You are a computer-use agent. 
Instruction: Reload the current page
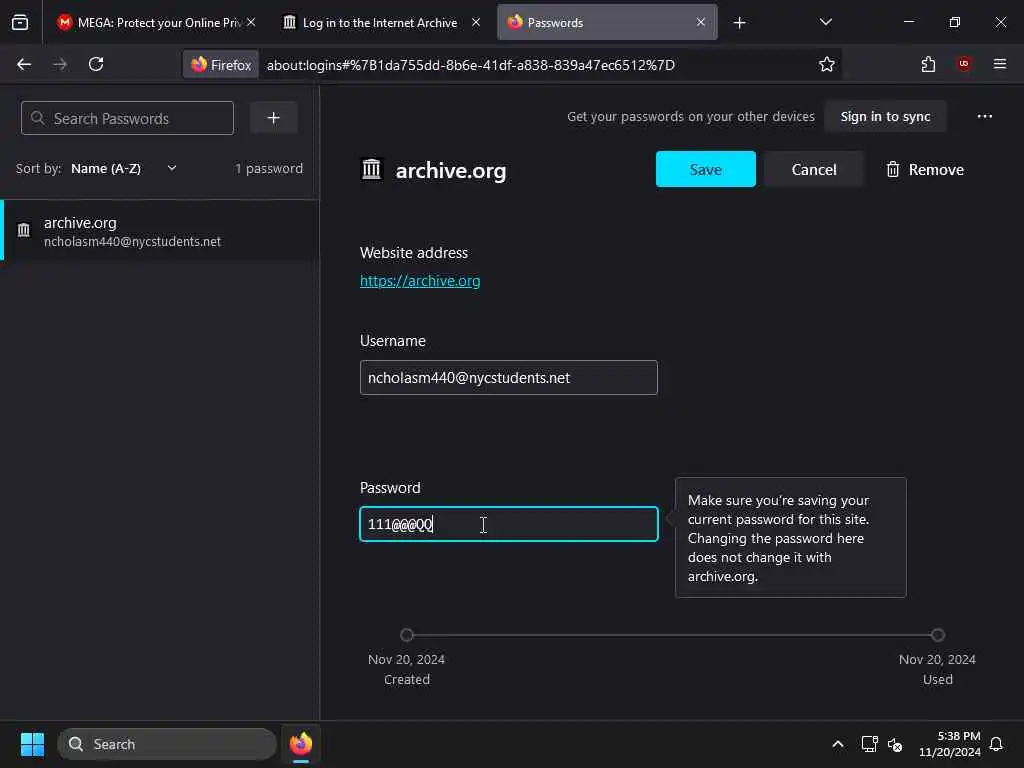coord(96,64)
